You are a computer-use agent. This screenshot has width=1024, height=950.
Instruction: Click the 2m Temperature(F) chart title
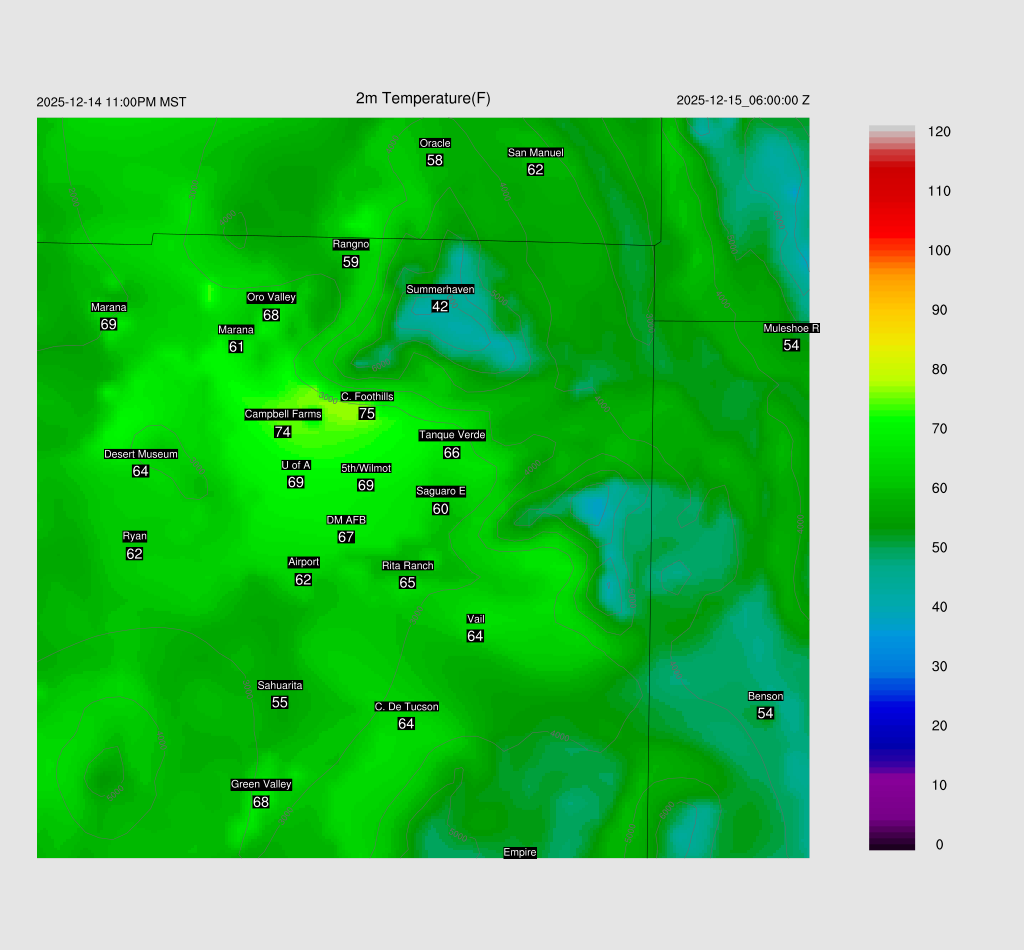(x=423, y=98)
